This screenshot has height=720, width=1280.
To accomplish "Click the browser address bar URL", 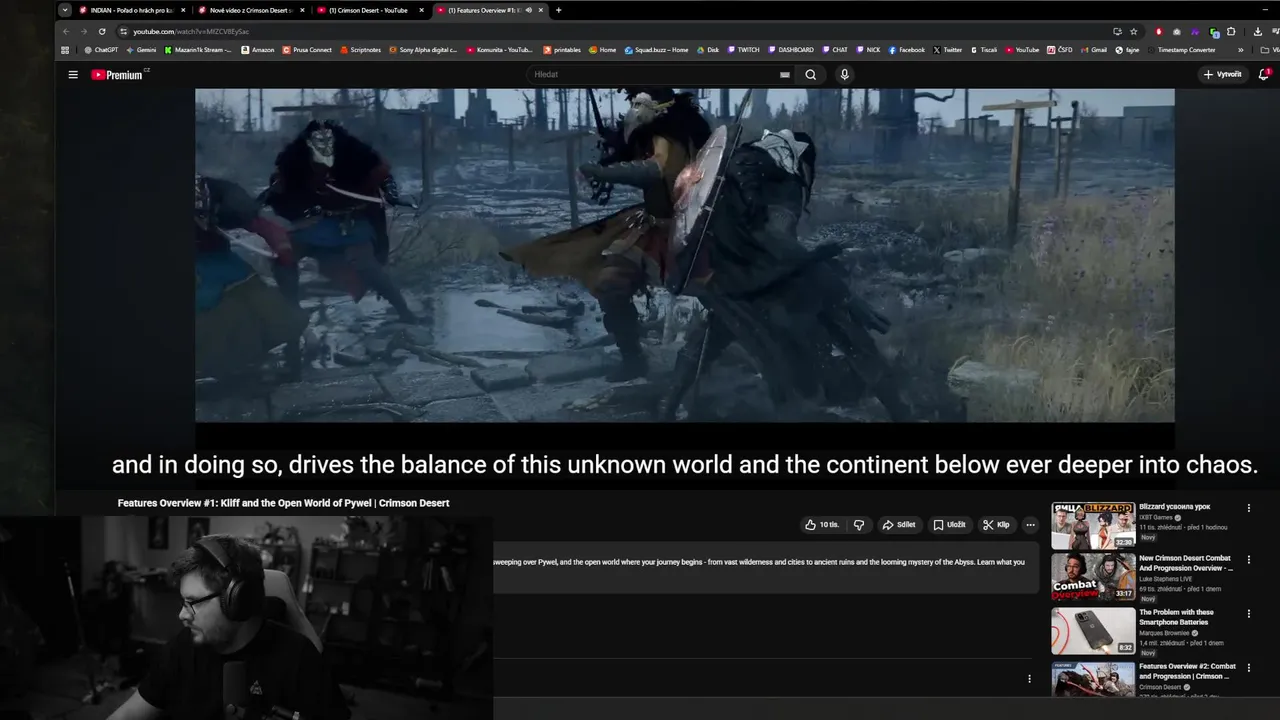I will click(191, 31).
